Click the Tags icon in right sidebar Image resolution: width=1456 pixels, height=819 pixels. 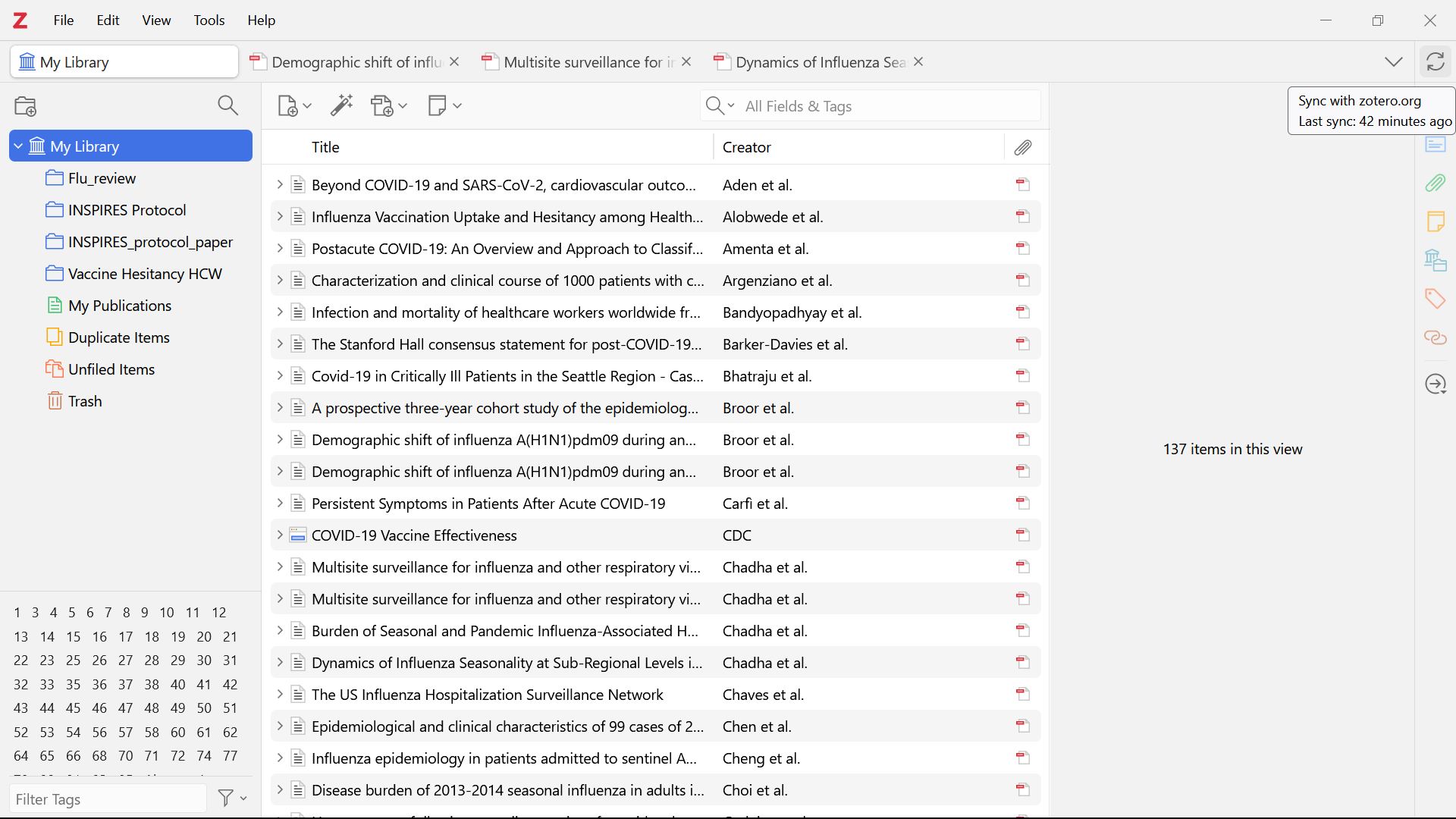click(1435, 299)
